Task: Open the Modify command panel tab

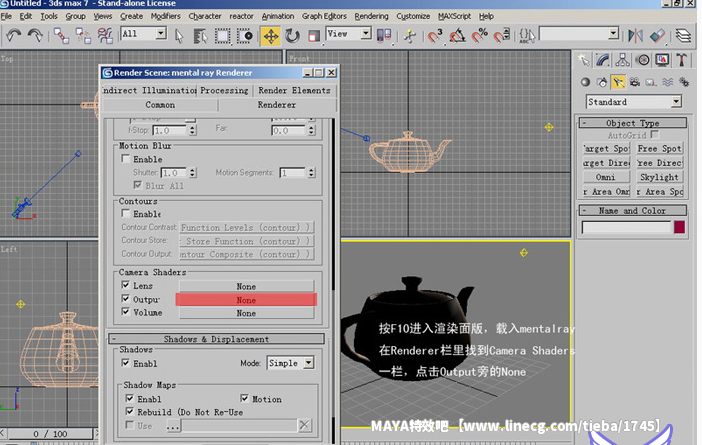Action: [x=603, y=60]
